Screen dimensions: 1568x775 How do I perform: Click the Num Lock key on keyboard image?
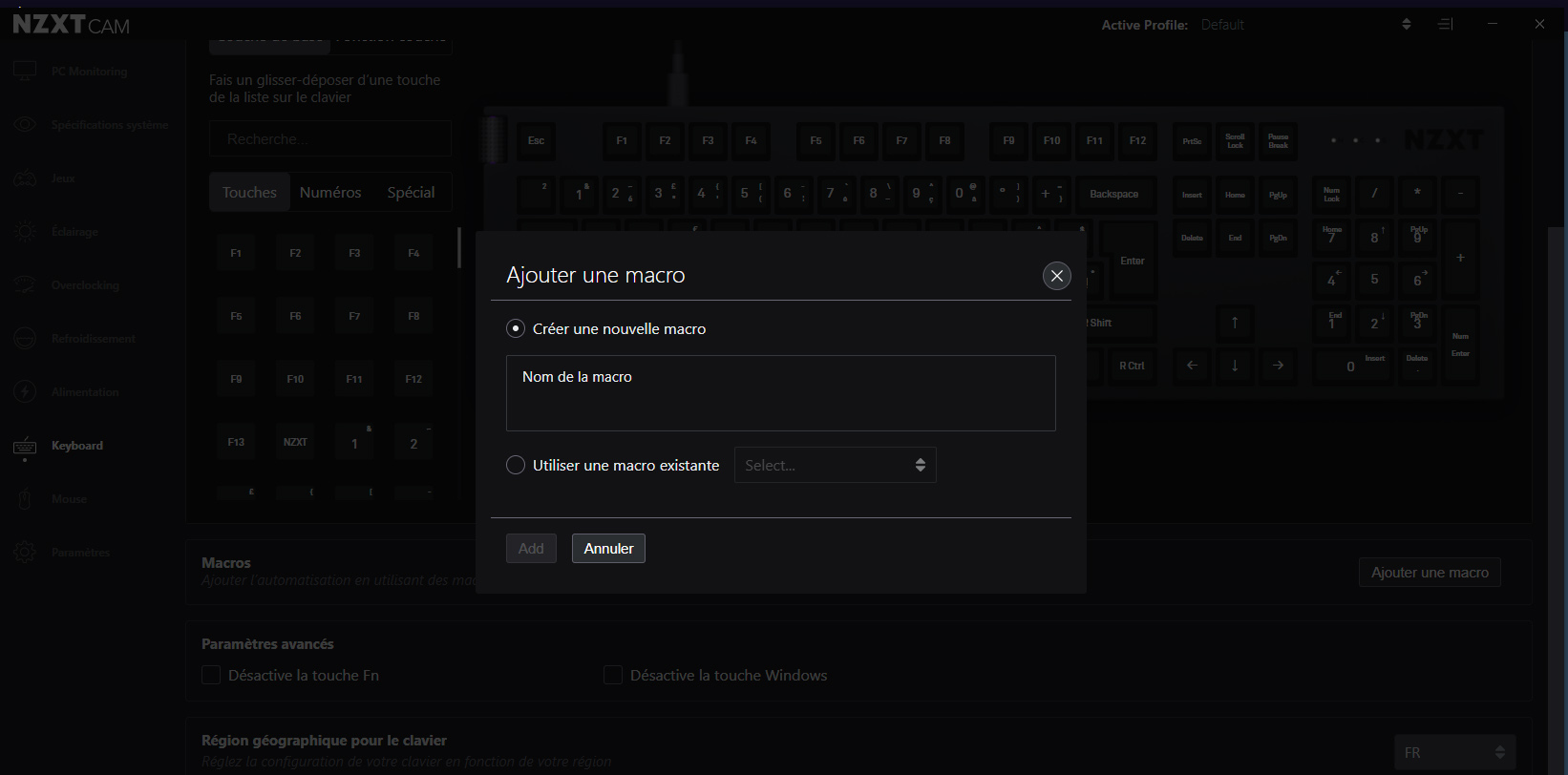point(1331,194)
